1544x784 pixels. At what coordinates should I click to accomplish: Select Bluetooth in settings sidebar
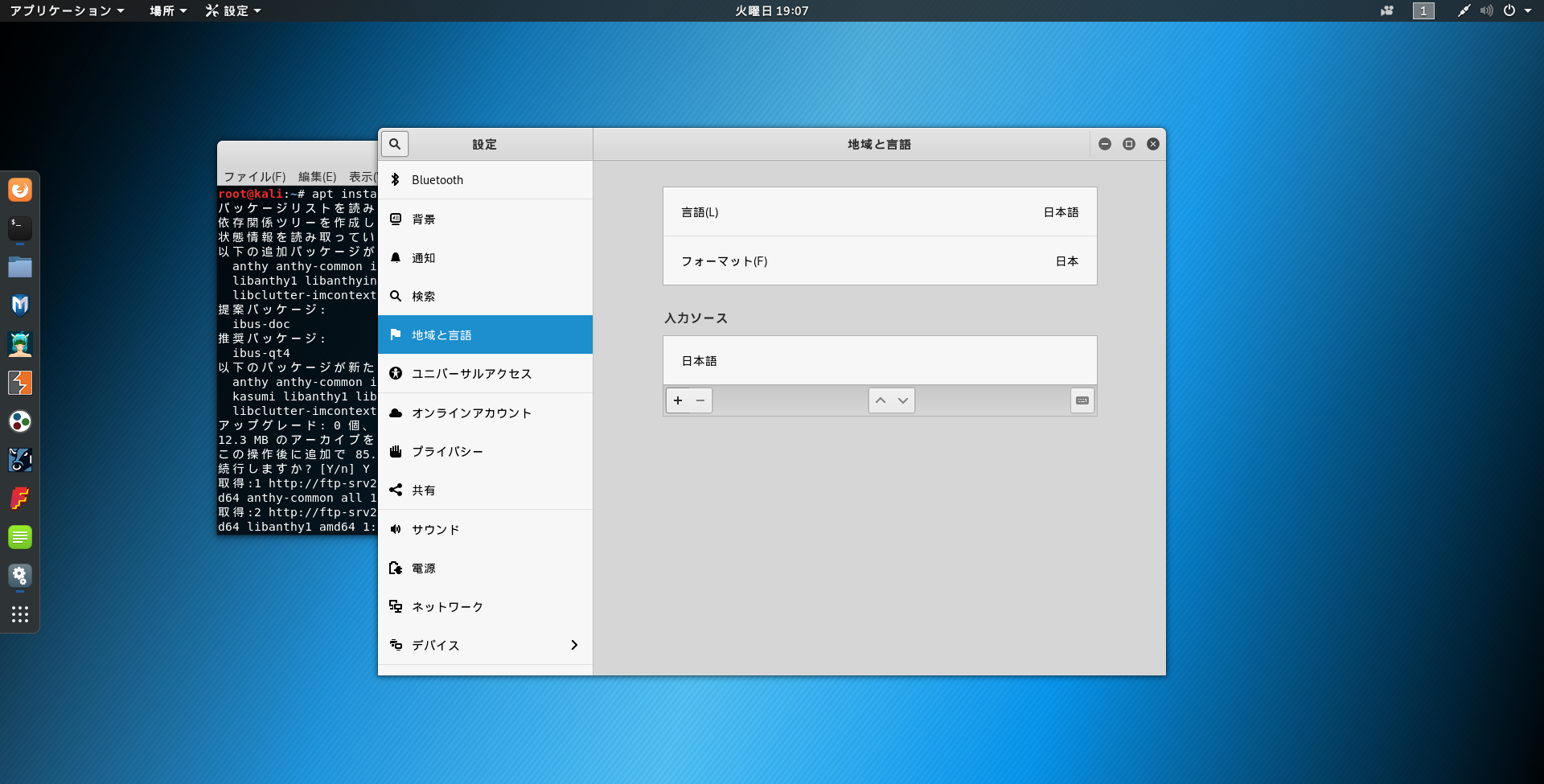point(485,180)
